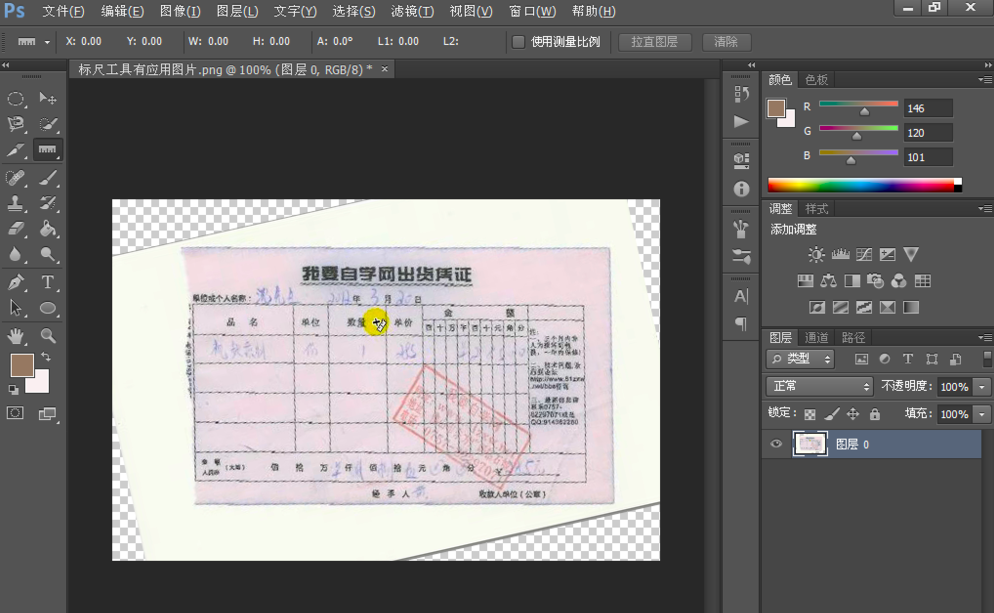This screenshot has height=613, width=994.
Task: Open the layer blend mode dropdown showing 正常
Action: coord(818,385)
